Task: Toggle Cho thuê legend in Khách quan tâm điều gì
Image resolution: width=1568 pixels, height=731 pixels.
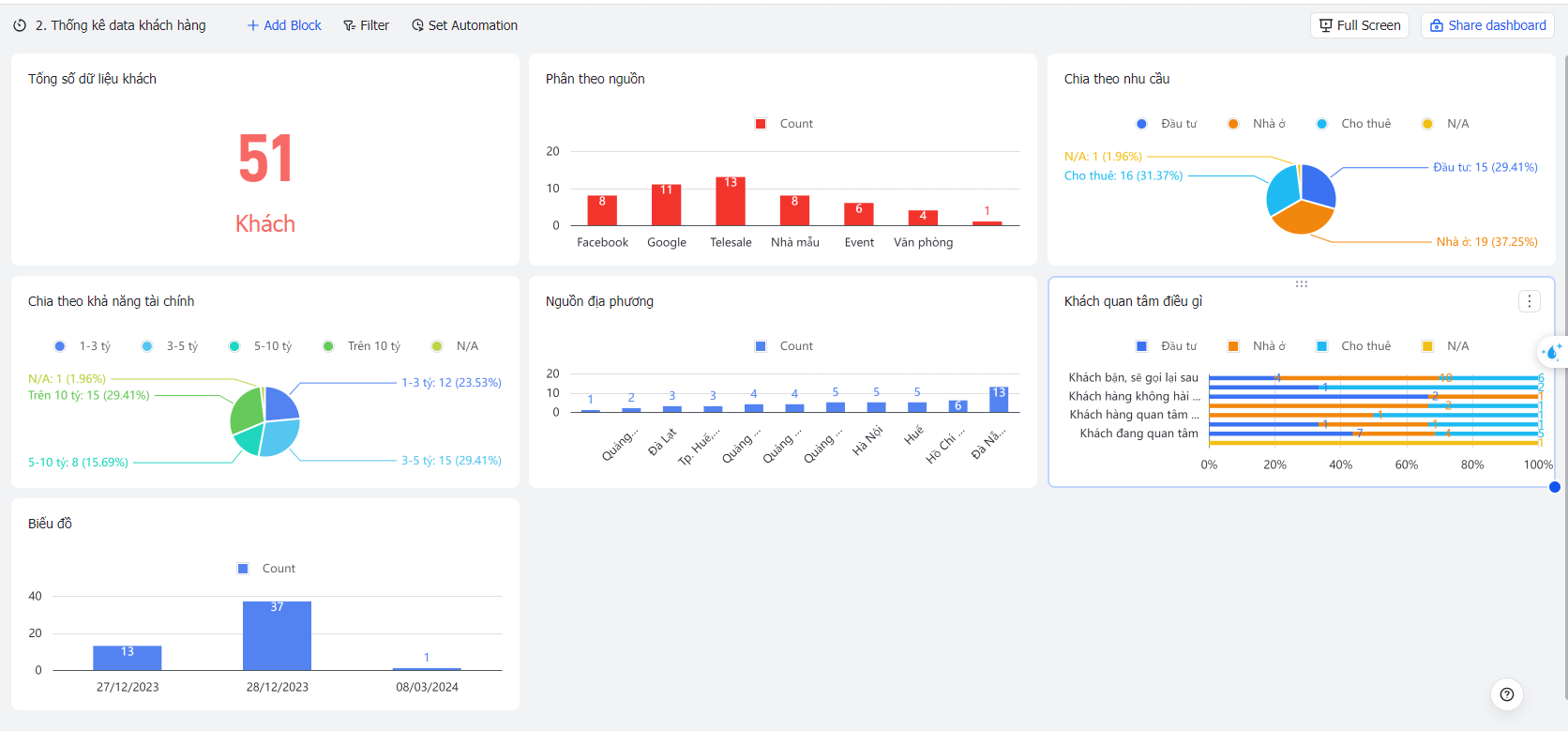Action: [x=1353, y=346]
